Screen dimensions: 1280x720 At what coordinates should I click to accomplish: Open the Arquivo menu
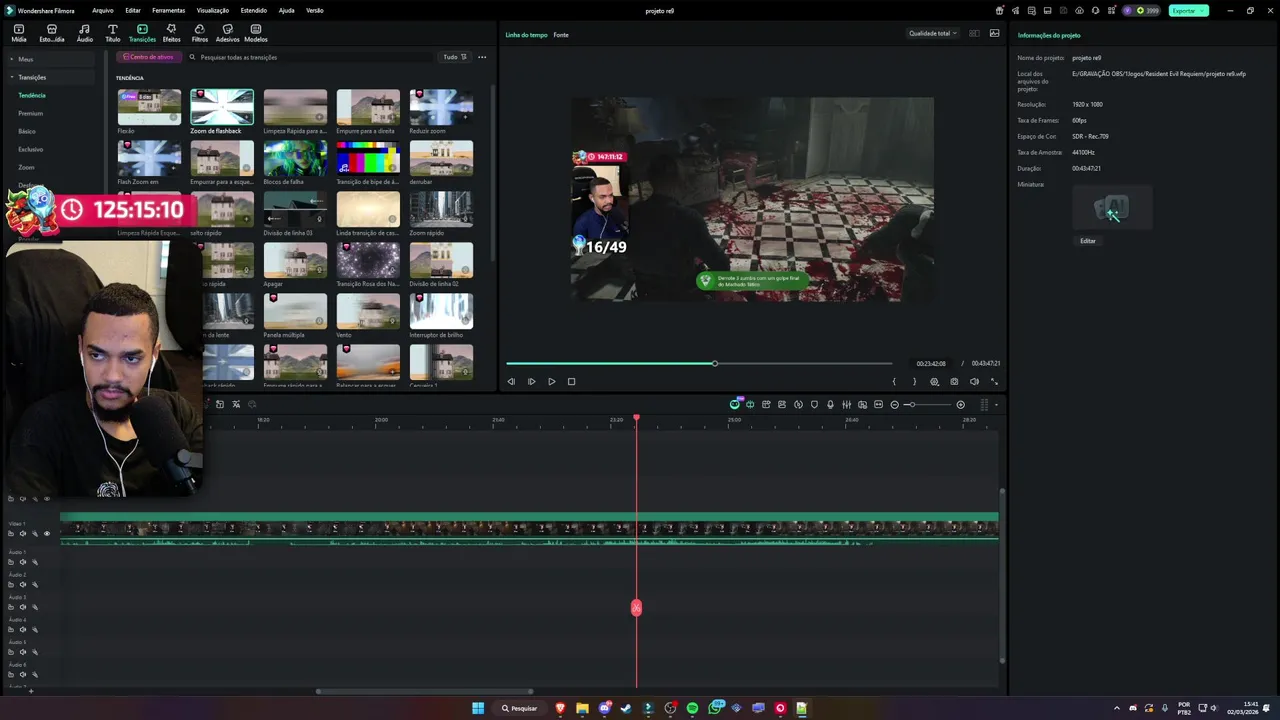pos(102,10)
